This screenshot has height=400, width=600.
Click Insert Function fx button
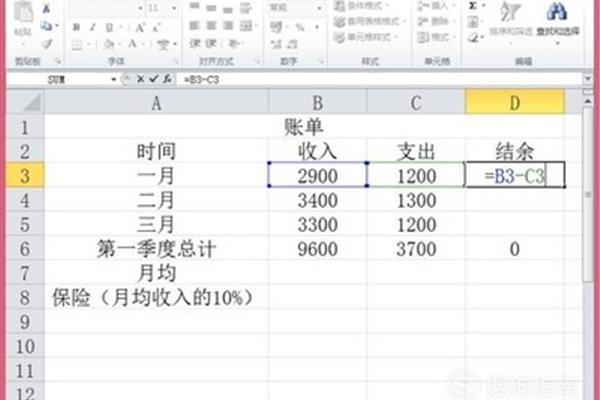pyautogui.click(x=167, y=79)
